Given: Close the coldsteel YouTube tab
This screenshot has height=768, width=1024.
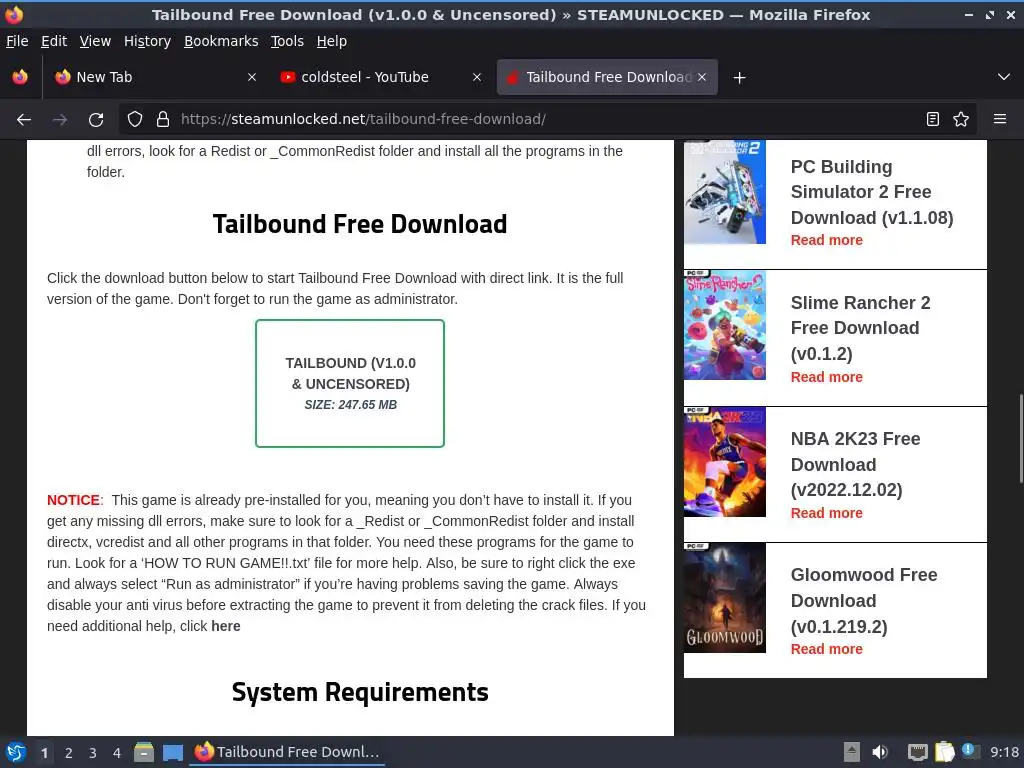Looking at the screenshot, I should [x=477, y=77].
